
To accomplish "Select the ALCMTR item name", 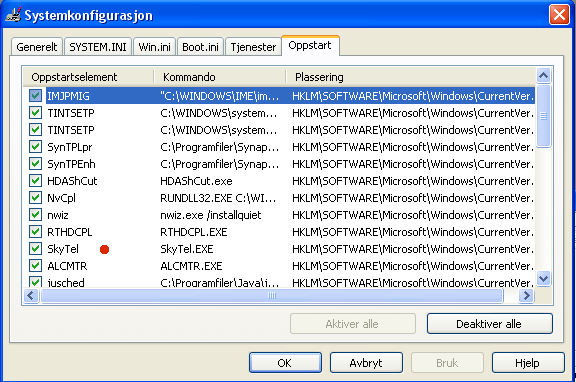I will (67, 266).
